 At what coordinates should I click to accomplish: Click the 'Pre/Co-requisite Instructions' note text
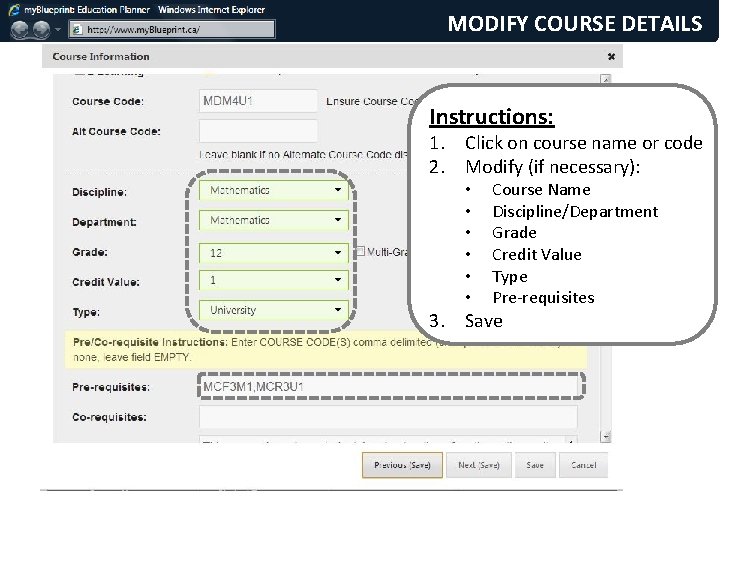(326, 350)
